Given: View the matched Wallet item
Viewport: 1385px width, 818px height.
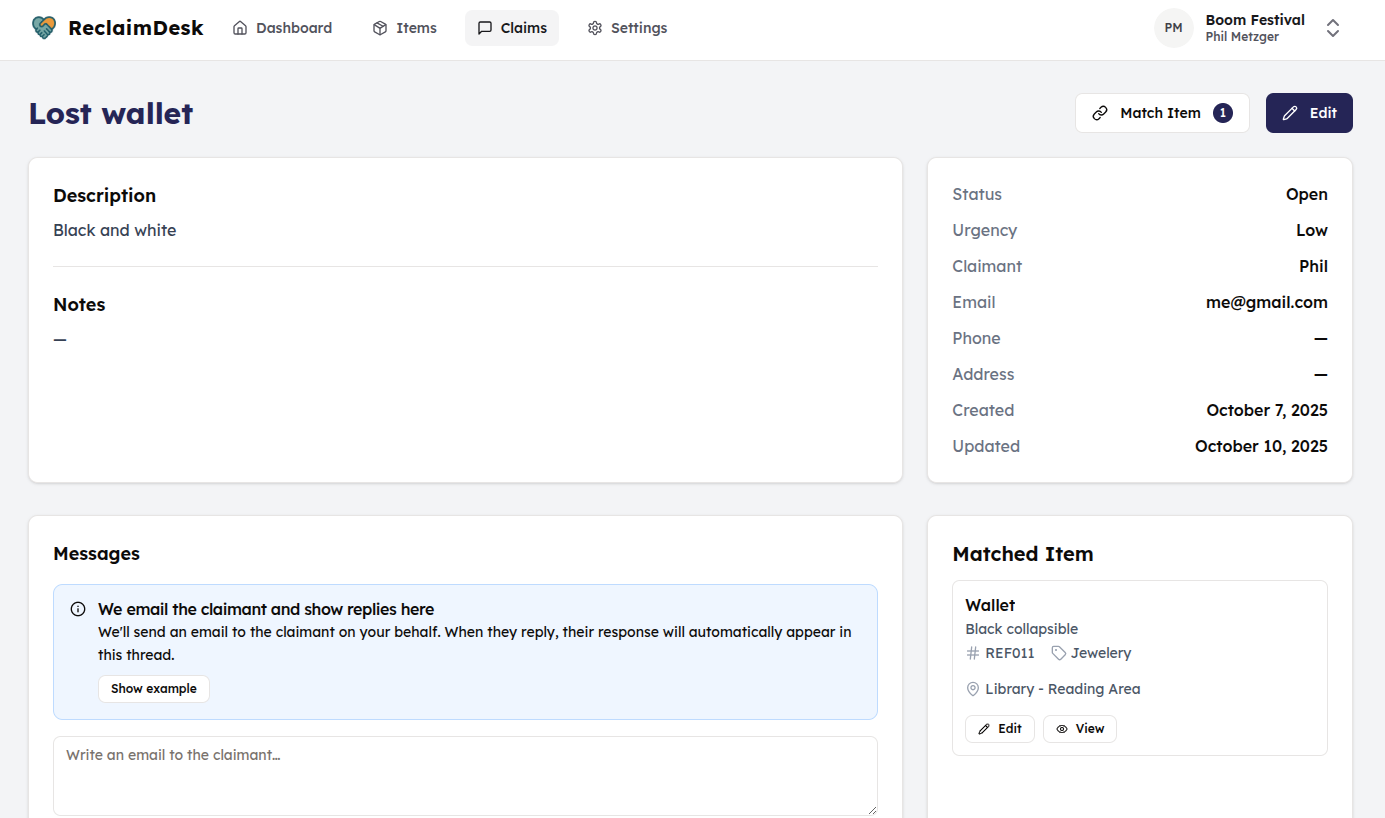Looking at the screenshot, I should click(1079, 728).
